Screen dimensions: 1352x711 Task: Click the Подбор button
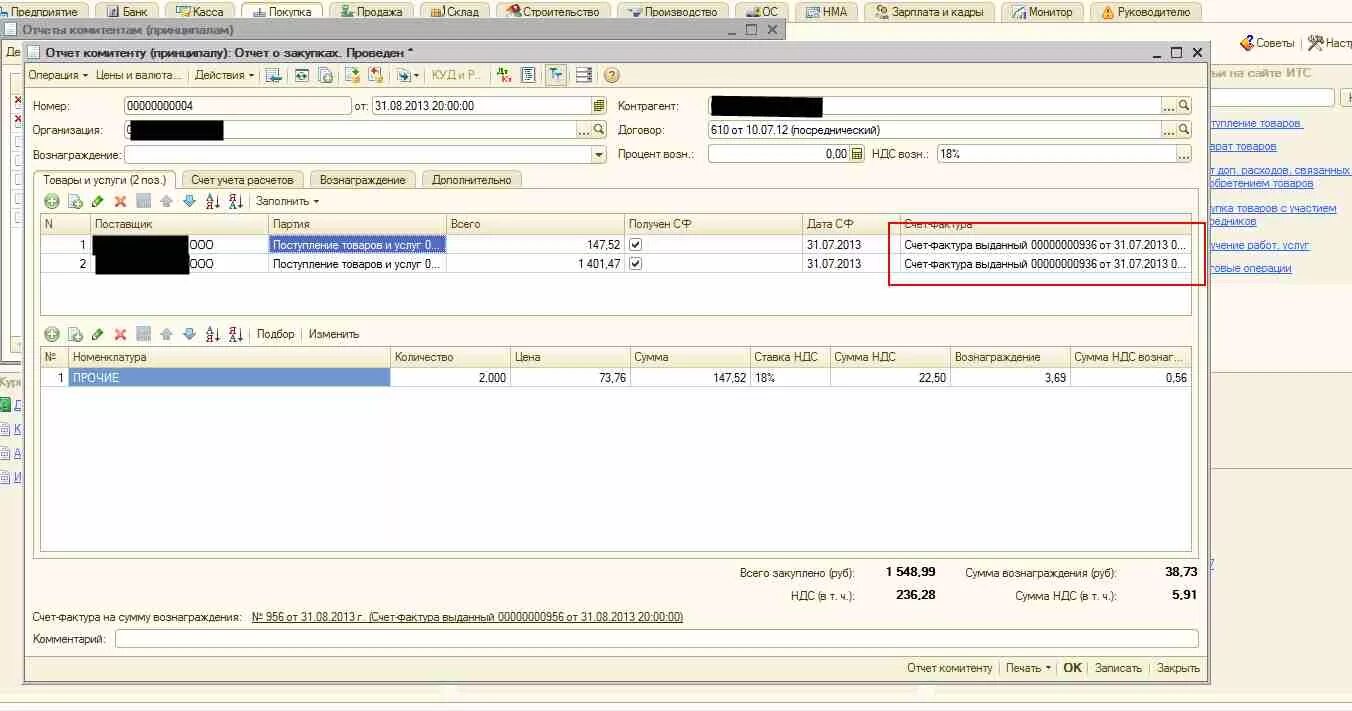276,334
